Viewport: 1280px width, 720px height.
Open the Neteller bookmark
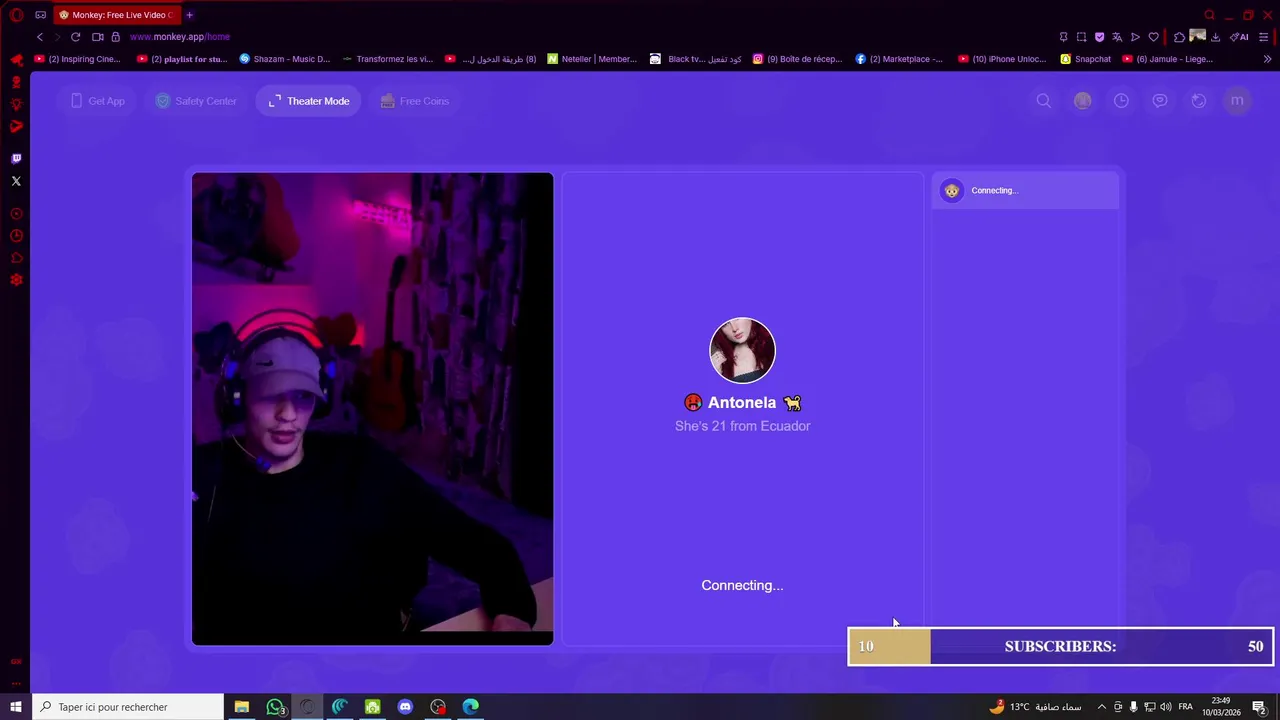(x=592, y=59)
